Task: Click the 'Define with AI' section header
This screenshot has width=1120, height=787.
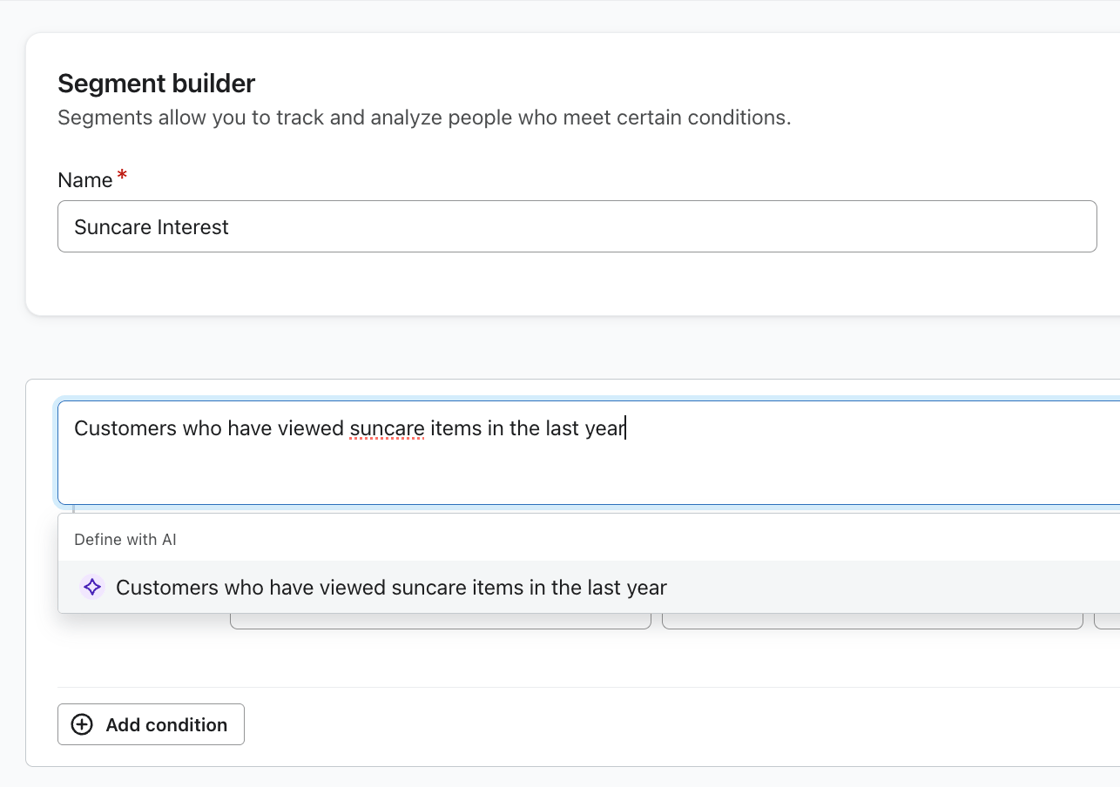Action: pyautogui.click(x=125, y=539)
